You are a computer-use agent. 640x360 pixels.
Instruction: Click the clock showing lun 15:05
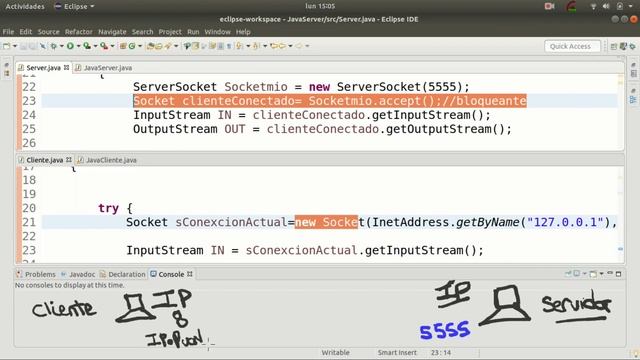320,6
